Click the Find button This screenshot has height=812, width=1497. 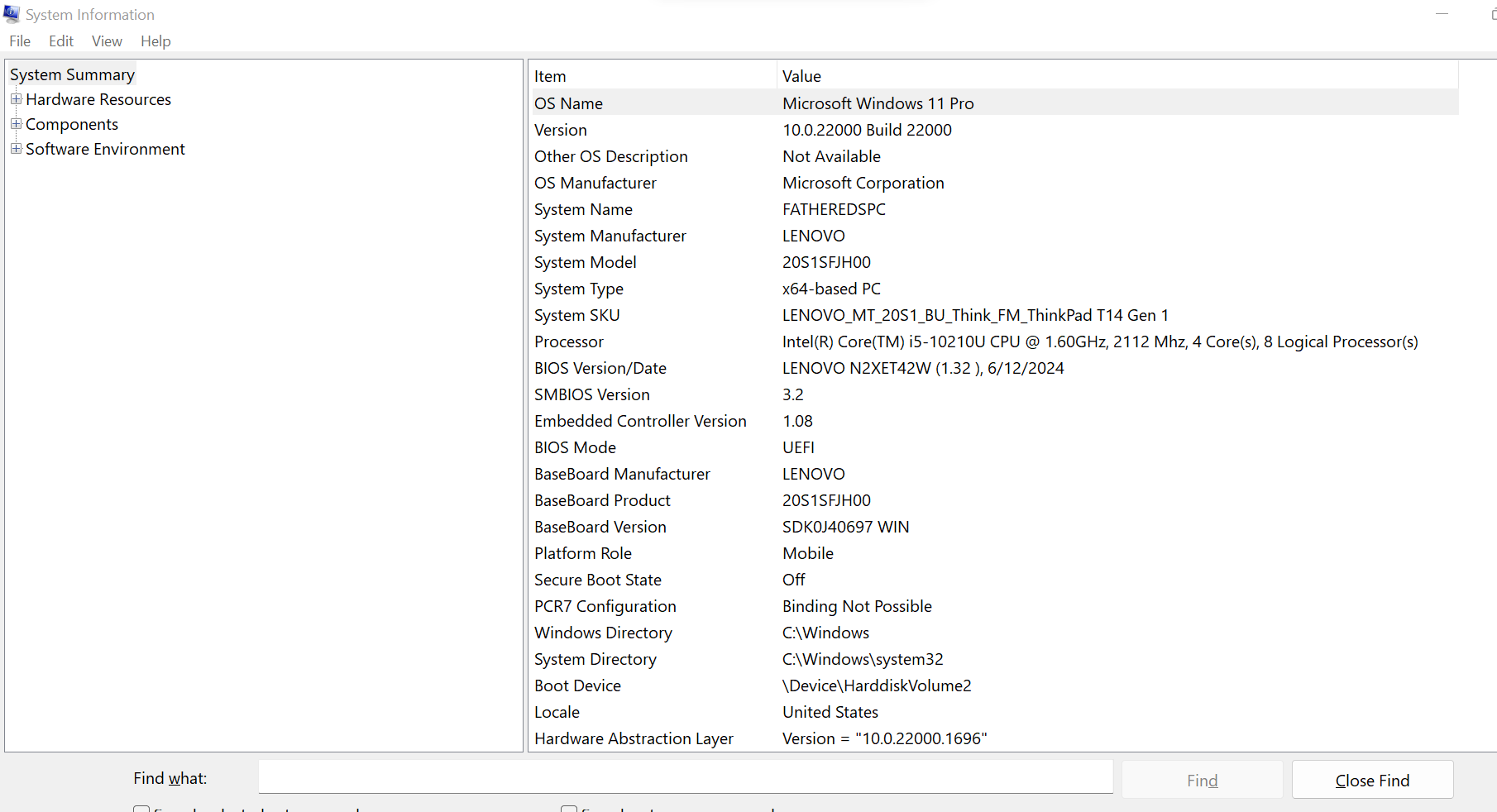click(1203, 780)
